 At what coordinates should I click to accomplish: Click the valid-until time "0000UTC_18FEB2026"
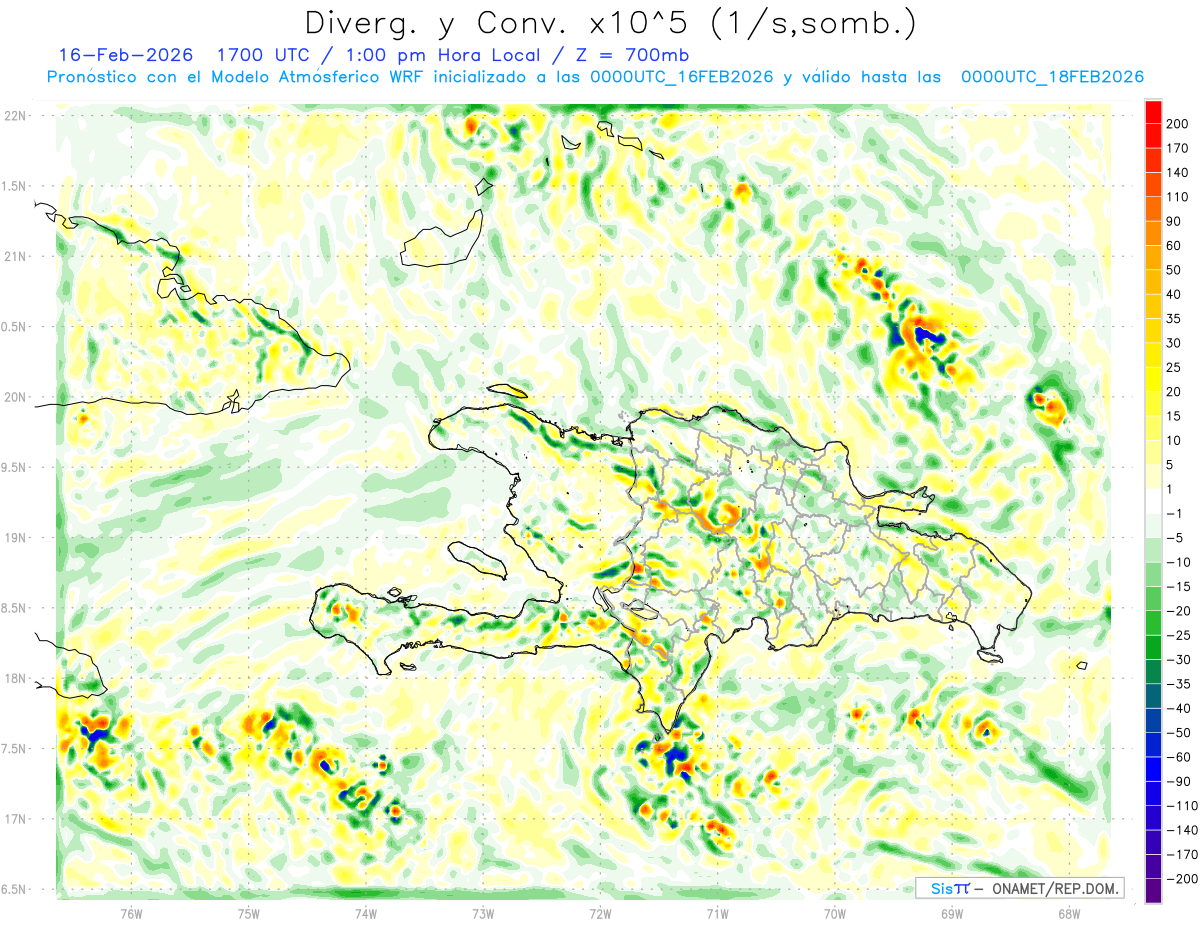click(x=1052, y=77)
